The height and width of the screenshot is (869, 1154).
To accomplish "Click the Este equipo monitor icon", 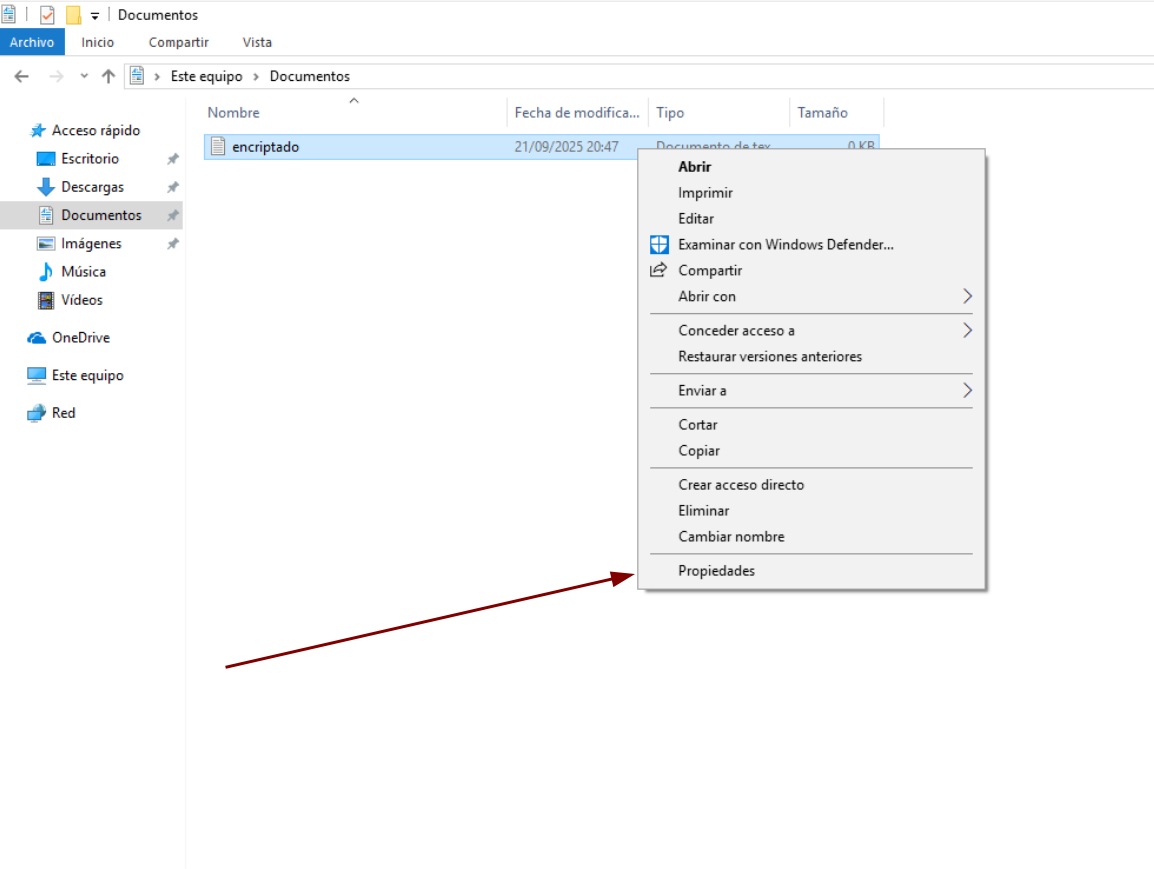I will pos(36,375).
